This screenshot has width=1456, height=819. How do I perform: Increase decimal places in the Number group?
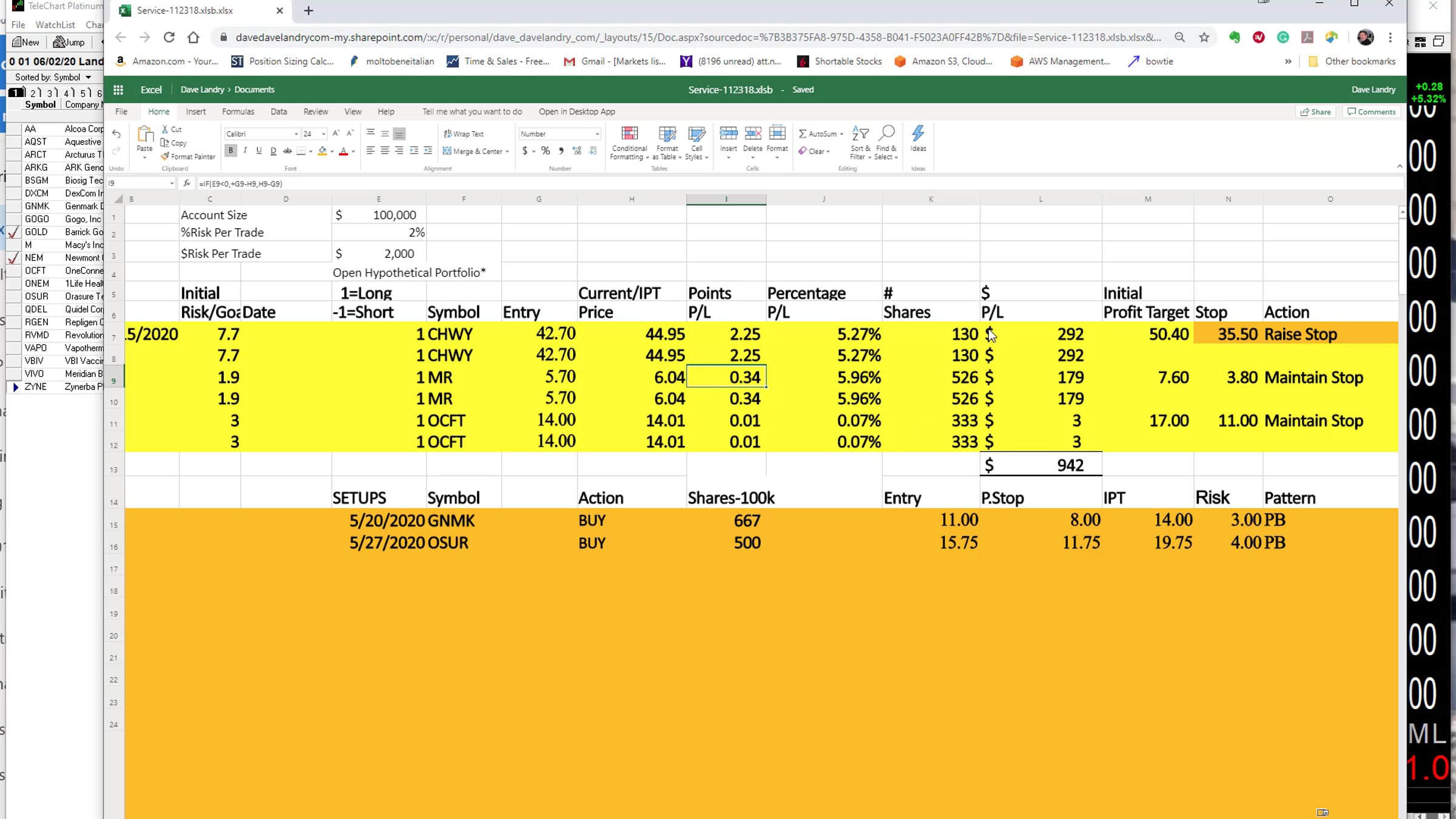pos(577,150)
